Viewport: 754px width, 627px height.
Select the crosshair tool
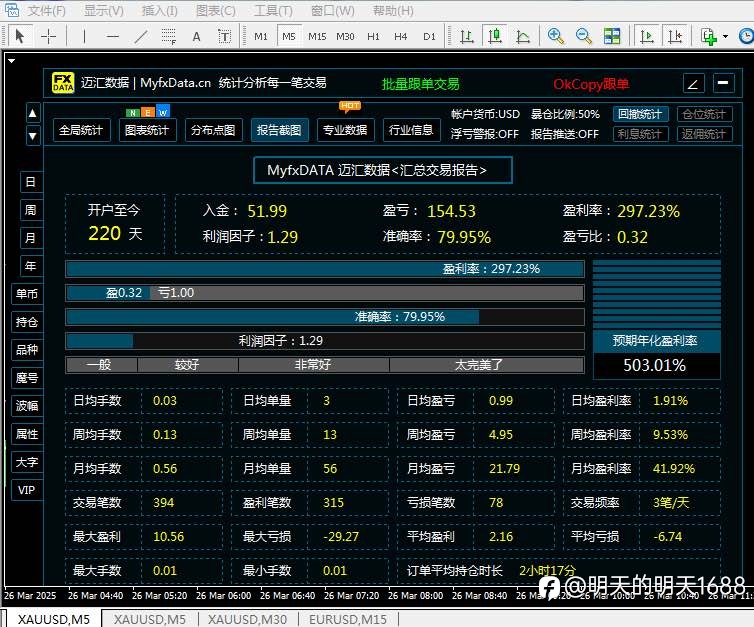click(x=49, y=36)
